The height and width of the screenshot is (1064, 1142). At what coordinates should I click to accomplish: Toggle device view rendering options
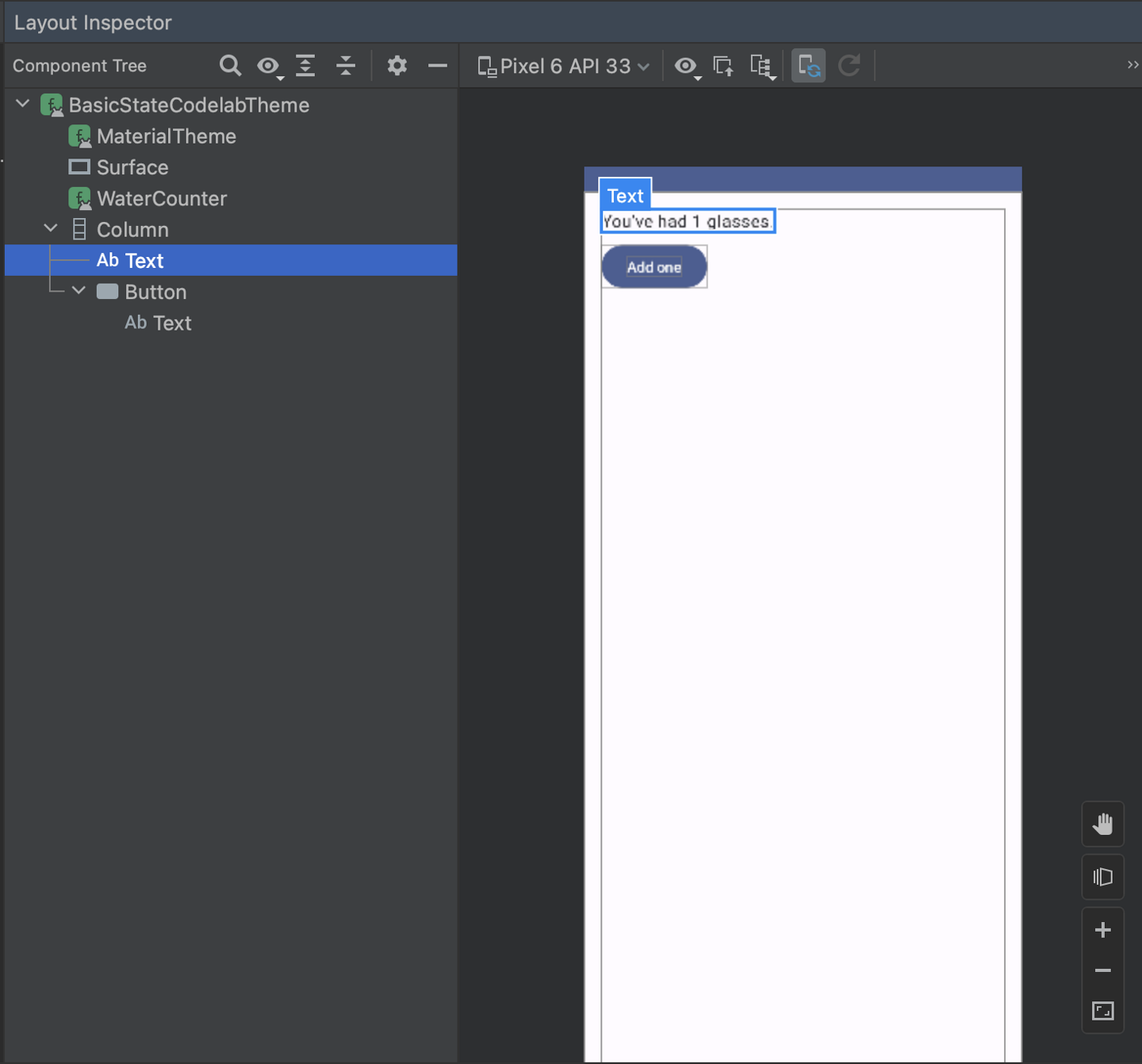point(686,66)
